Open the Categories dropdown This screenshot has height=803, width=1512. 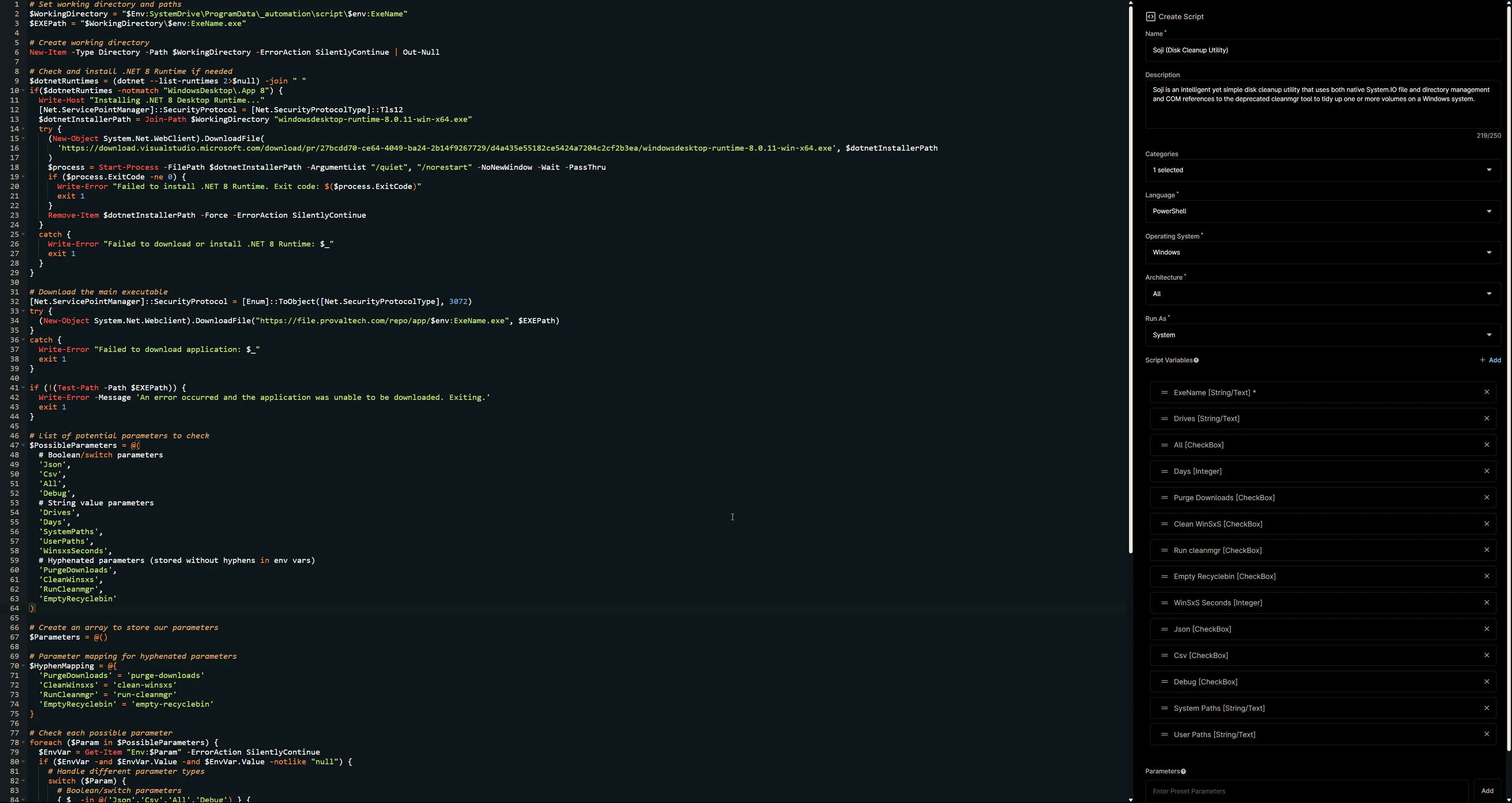pyautogui.click(x=1322, y=170)
